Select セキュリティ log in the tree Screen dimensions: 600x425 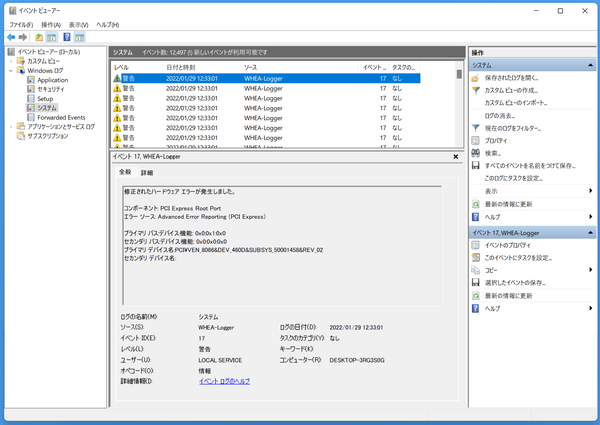coord(52,90)
